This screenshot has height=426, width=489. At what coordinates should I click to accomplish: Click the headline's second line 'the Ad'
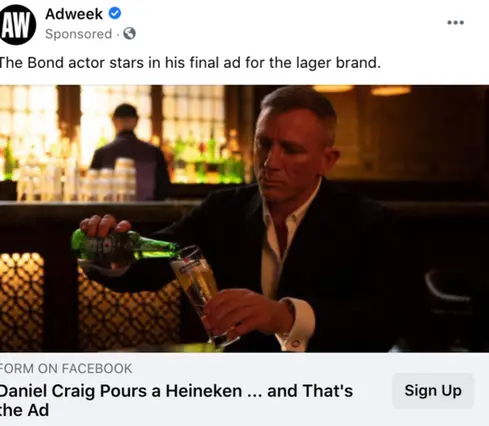[24, 410]
